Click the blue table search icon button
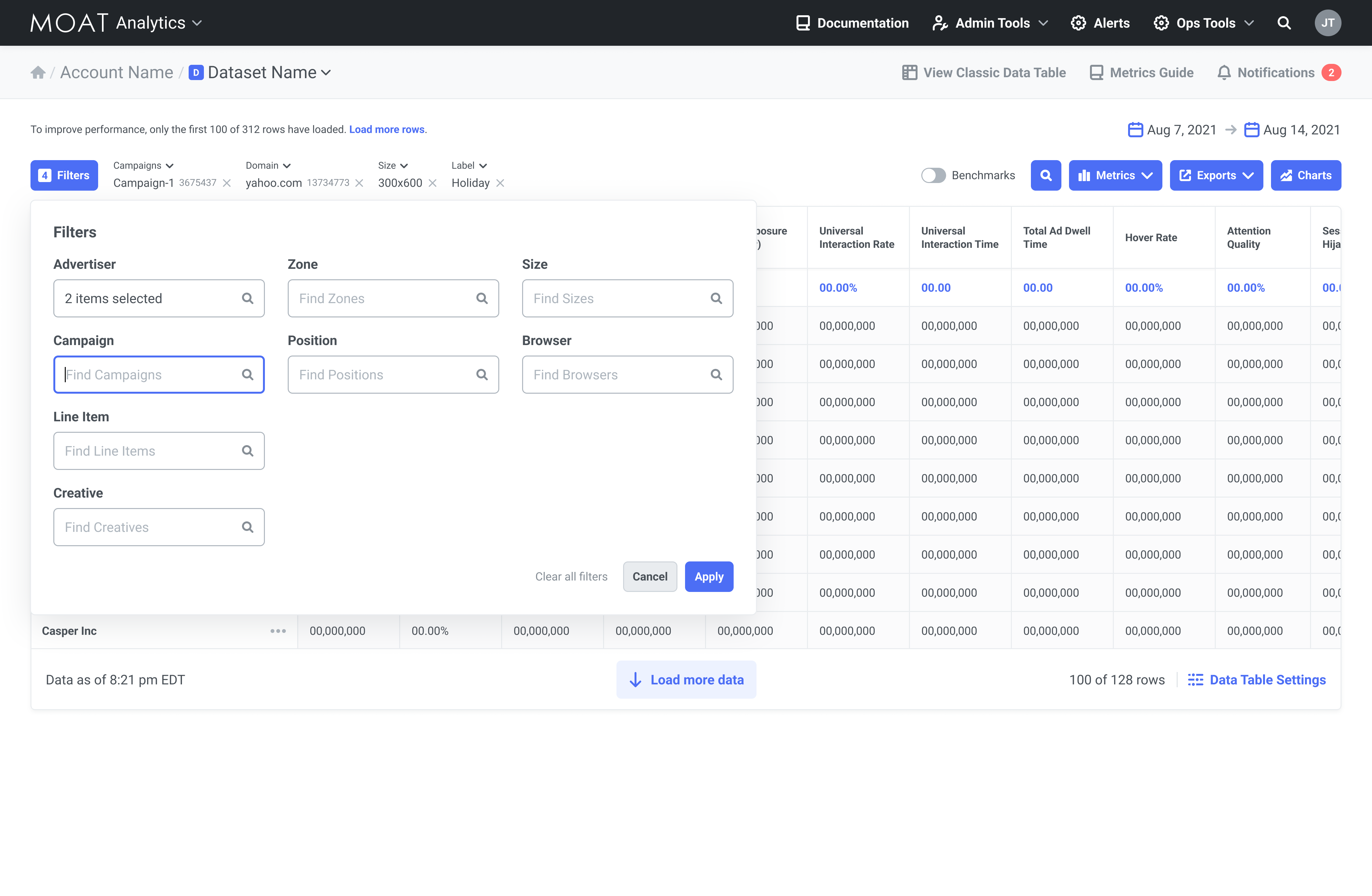 pyautogui.click(x=1045, y=175)
